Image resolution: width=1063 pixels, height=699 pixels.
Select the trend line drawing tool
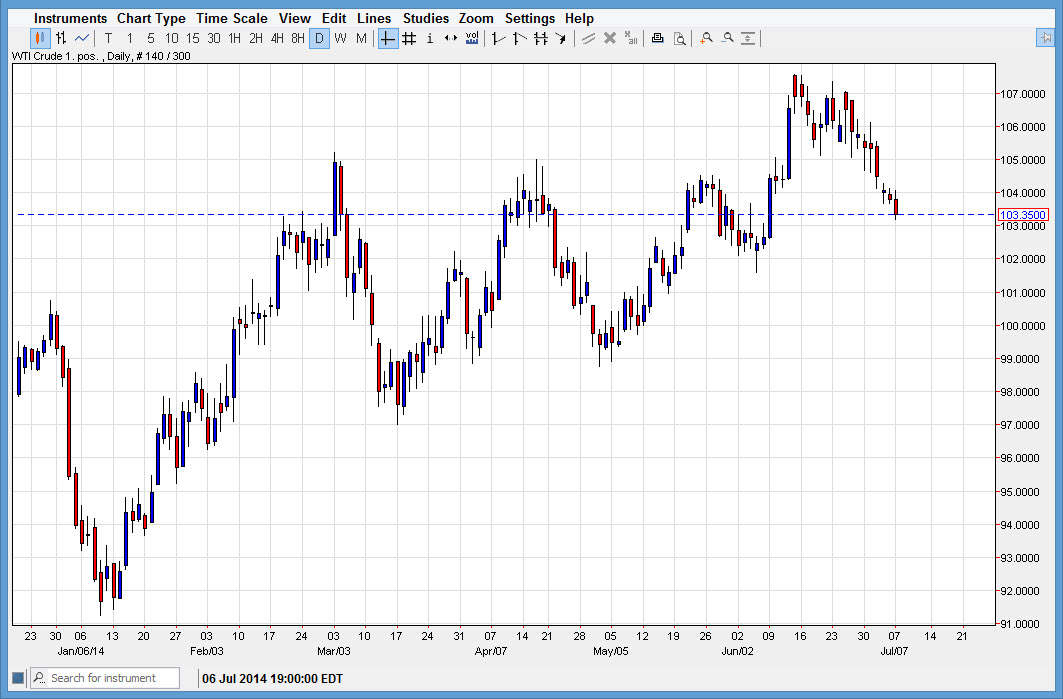(x=497, y=38)
